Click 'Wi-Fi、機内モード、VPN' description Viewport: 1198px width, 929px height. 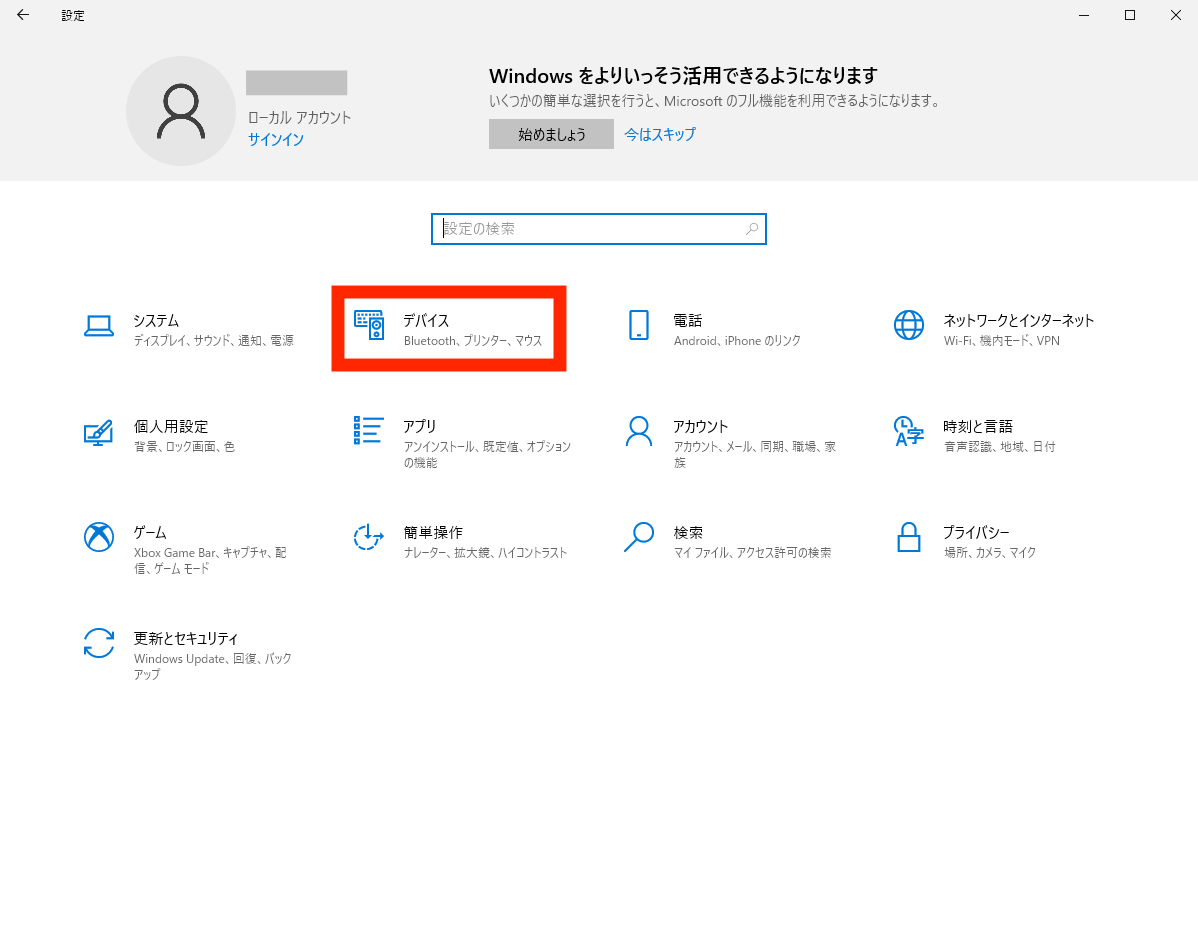1001,341
